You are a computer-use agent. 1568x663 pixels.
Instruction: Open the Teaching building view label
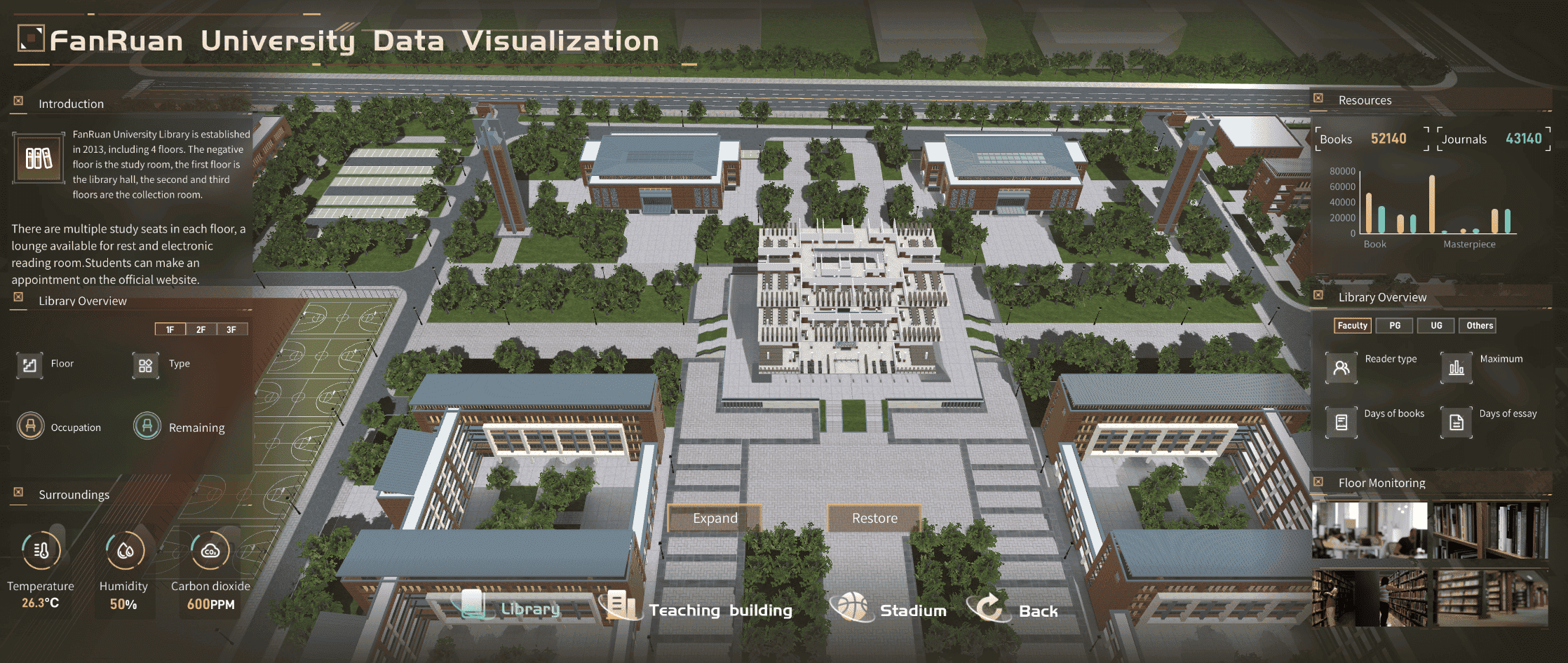(x=720, y=610)
